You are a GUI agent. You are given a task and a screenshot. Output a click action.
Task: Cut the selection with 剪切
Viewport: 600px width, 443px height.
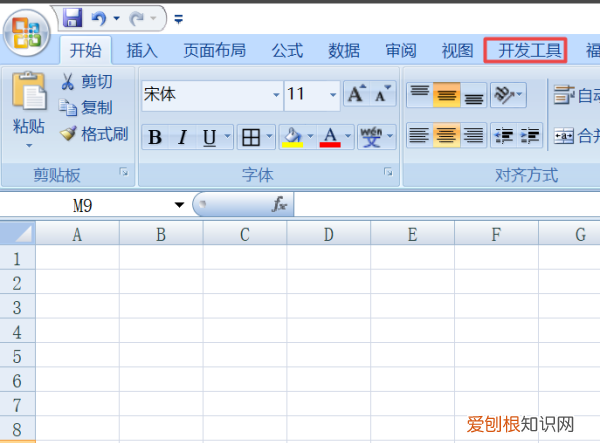[x=86, y=81]
